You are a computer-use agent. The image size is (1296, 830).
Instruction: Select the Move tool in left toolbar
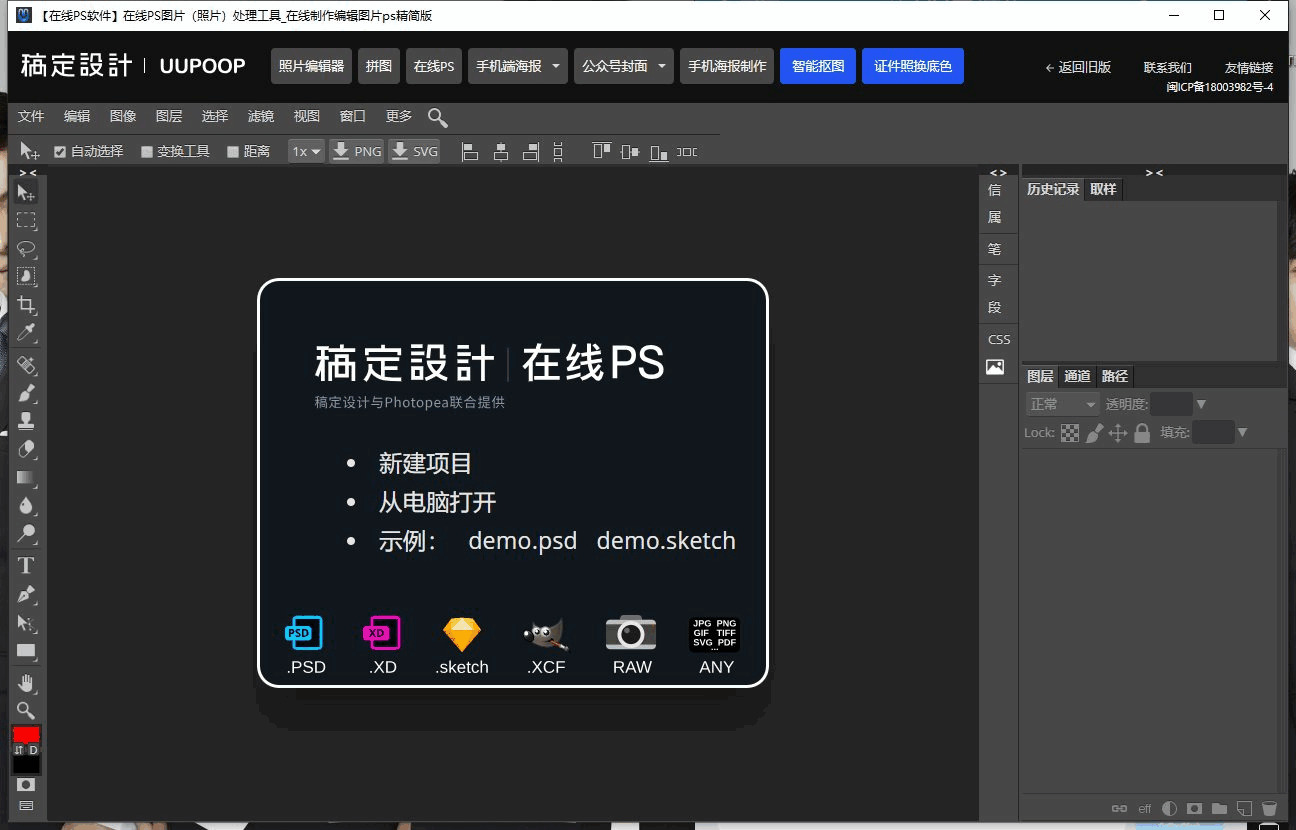point(26,192)
